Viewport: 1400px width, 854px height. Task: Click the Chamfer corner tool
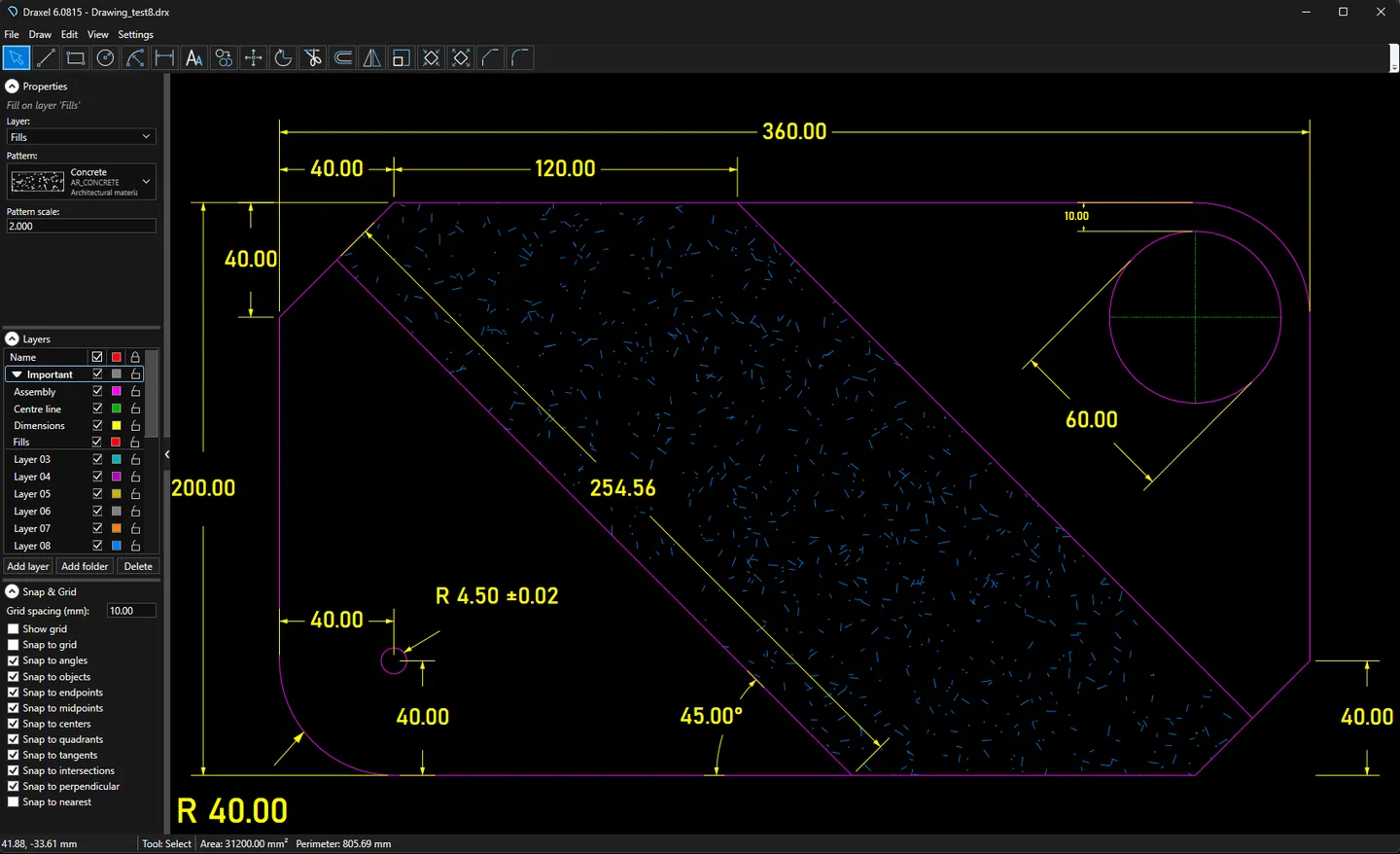coord(491,58)
